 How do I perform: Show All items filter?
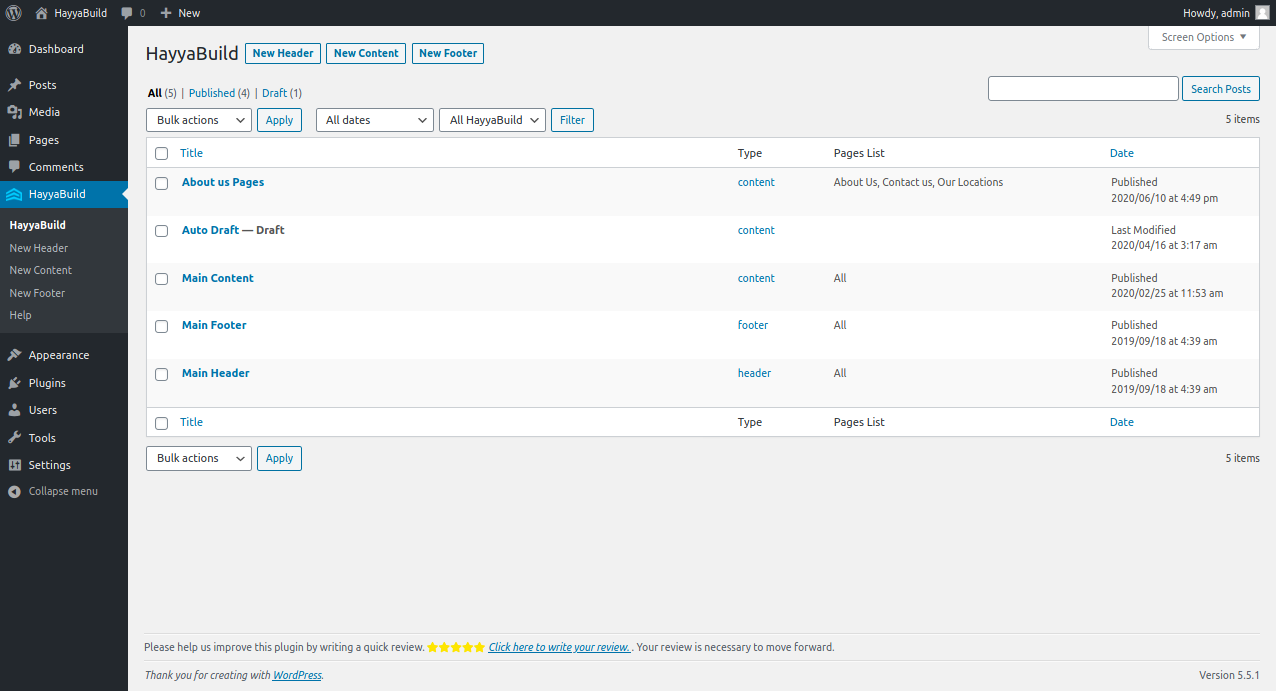pyautogui.click(x=155, y=93)
